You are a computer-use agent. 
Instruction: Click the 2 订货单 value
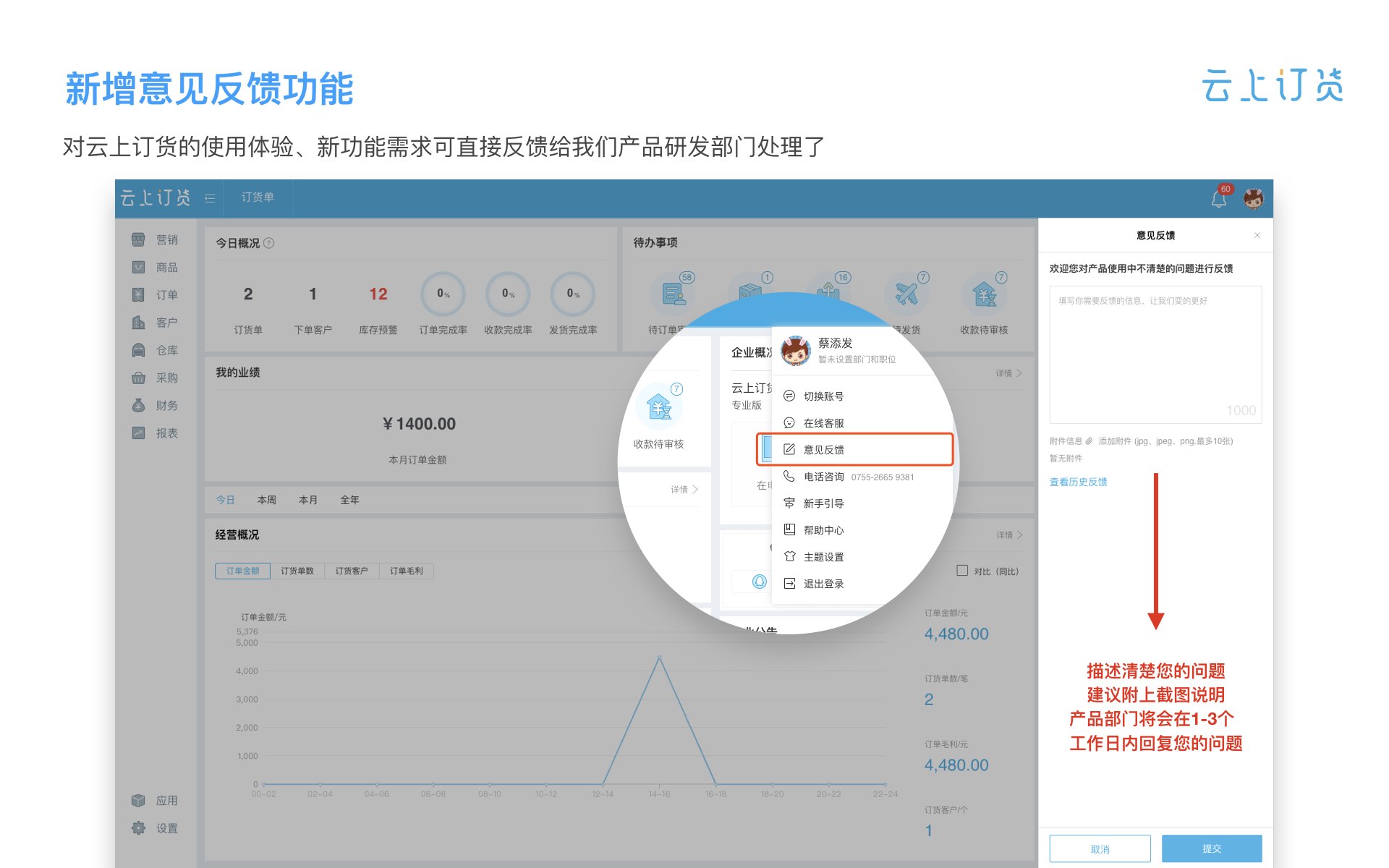(248, 294)
